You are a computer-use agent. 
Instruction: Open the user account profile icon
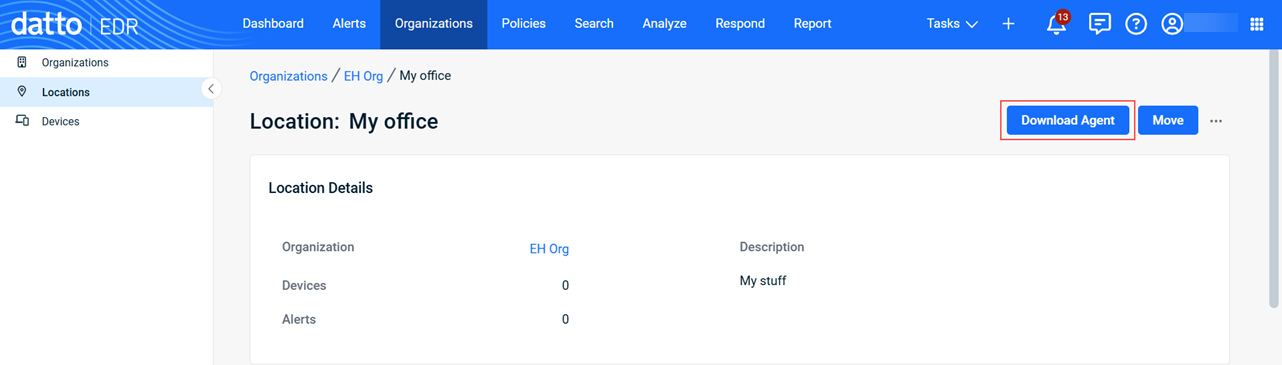(x=1172, y=24)
